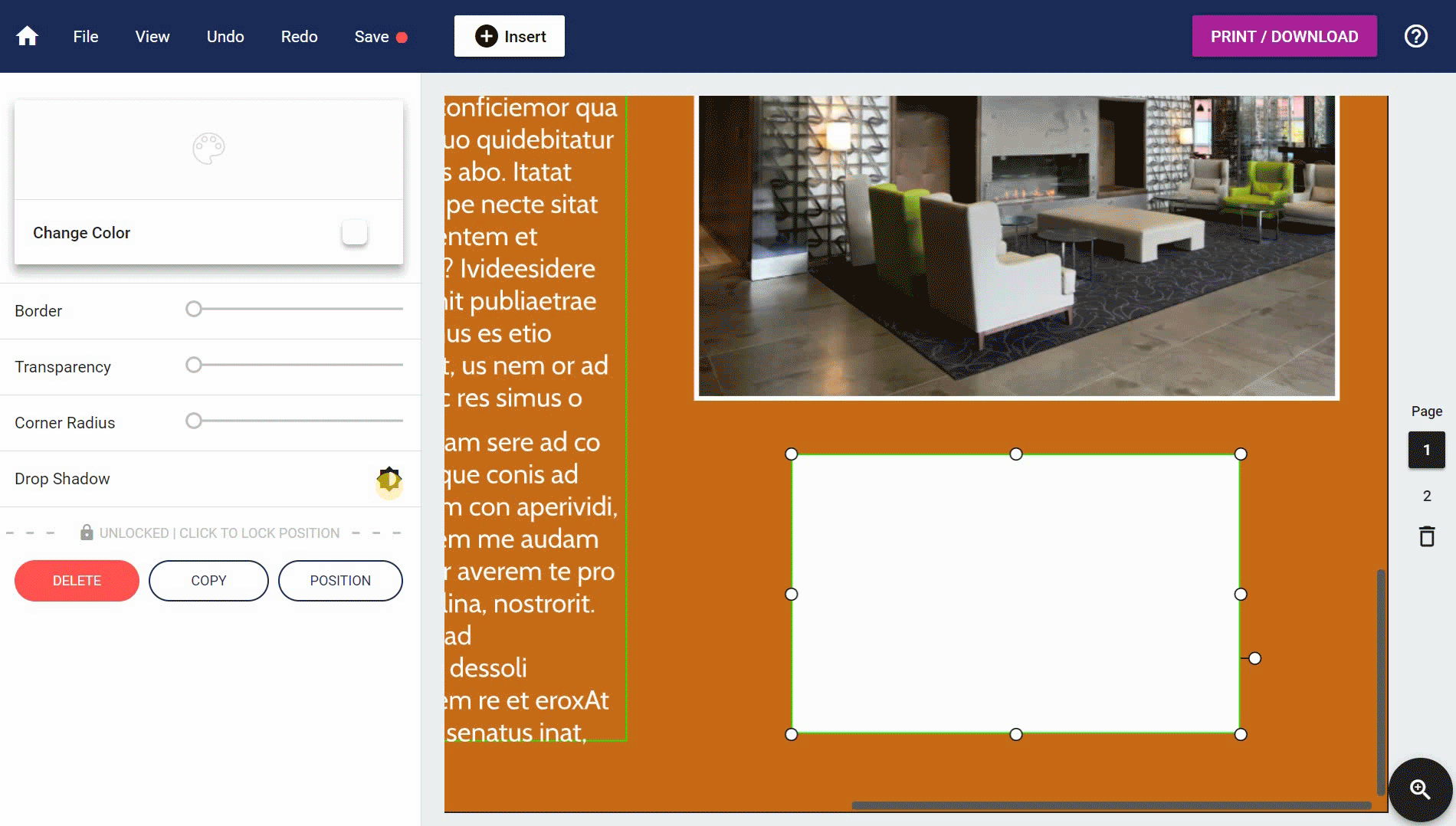The height and width of the screenshot is (826, 1456).
Task: Click the bottom-right resize handle of rectangle
Action: 1241,734
